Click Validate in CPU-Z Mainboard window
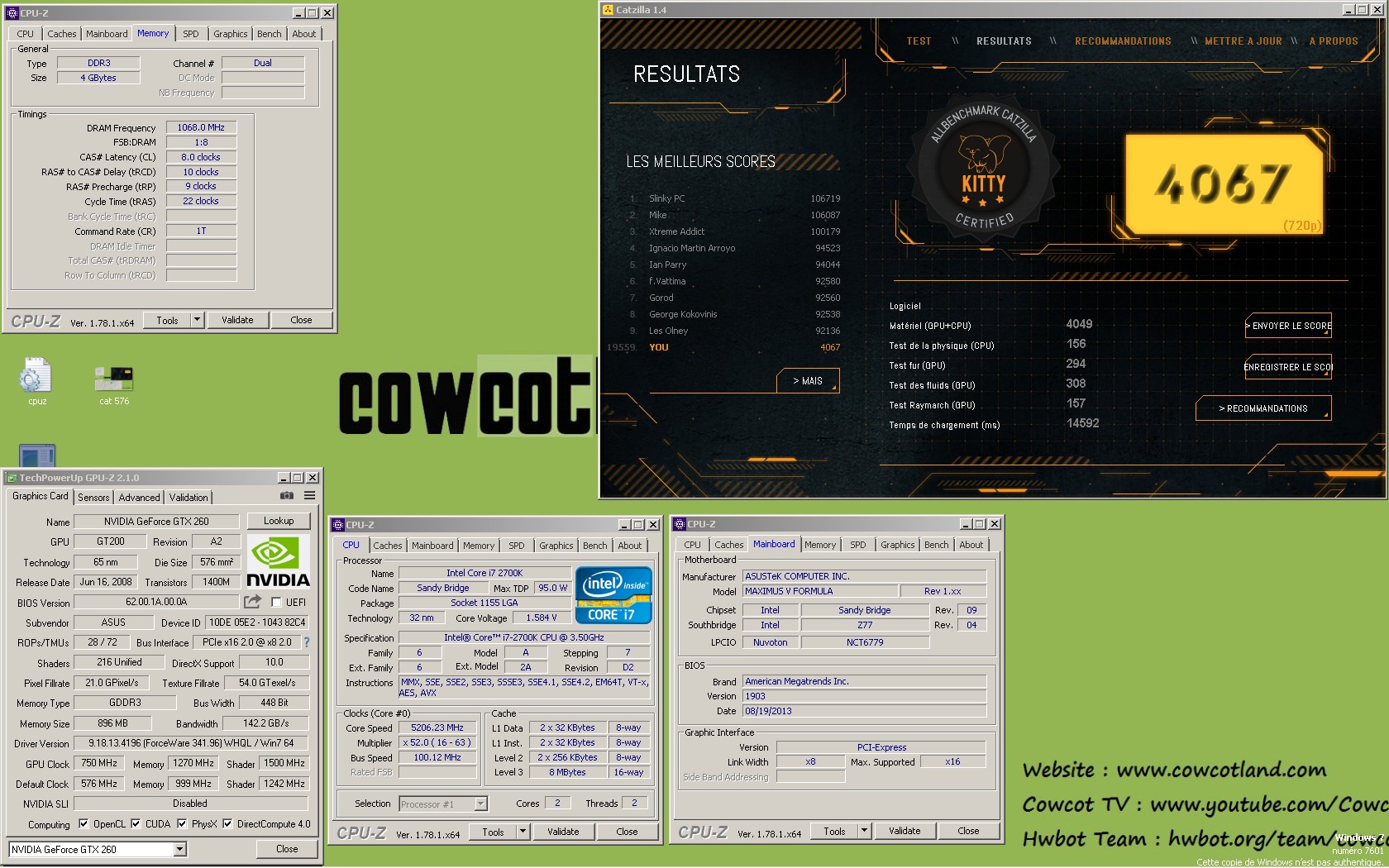This screenshot has width=1389, height=868. pos(905,832)
